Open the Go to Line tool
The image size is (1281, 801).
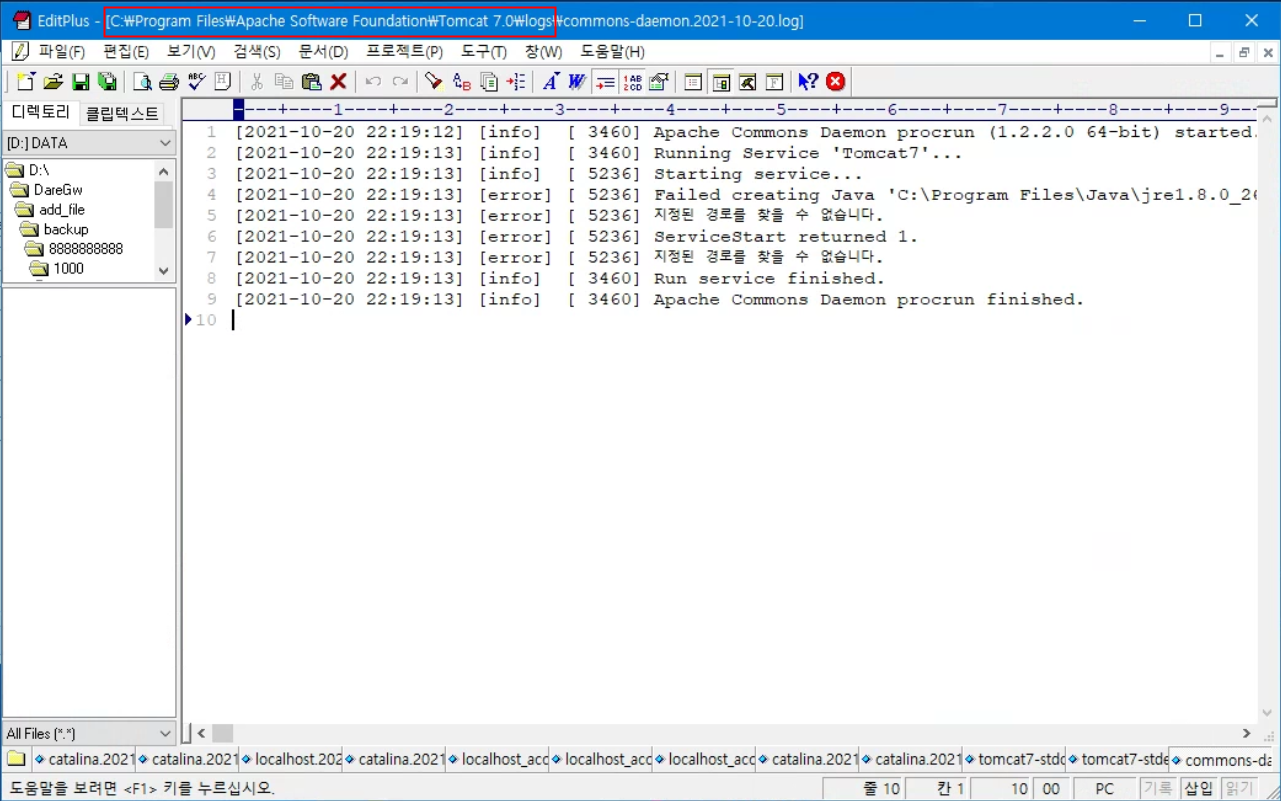click(515, 82)
